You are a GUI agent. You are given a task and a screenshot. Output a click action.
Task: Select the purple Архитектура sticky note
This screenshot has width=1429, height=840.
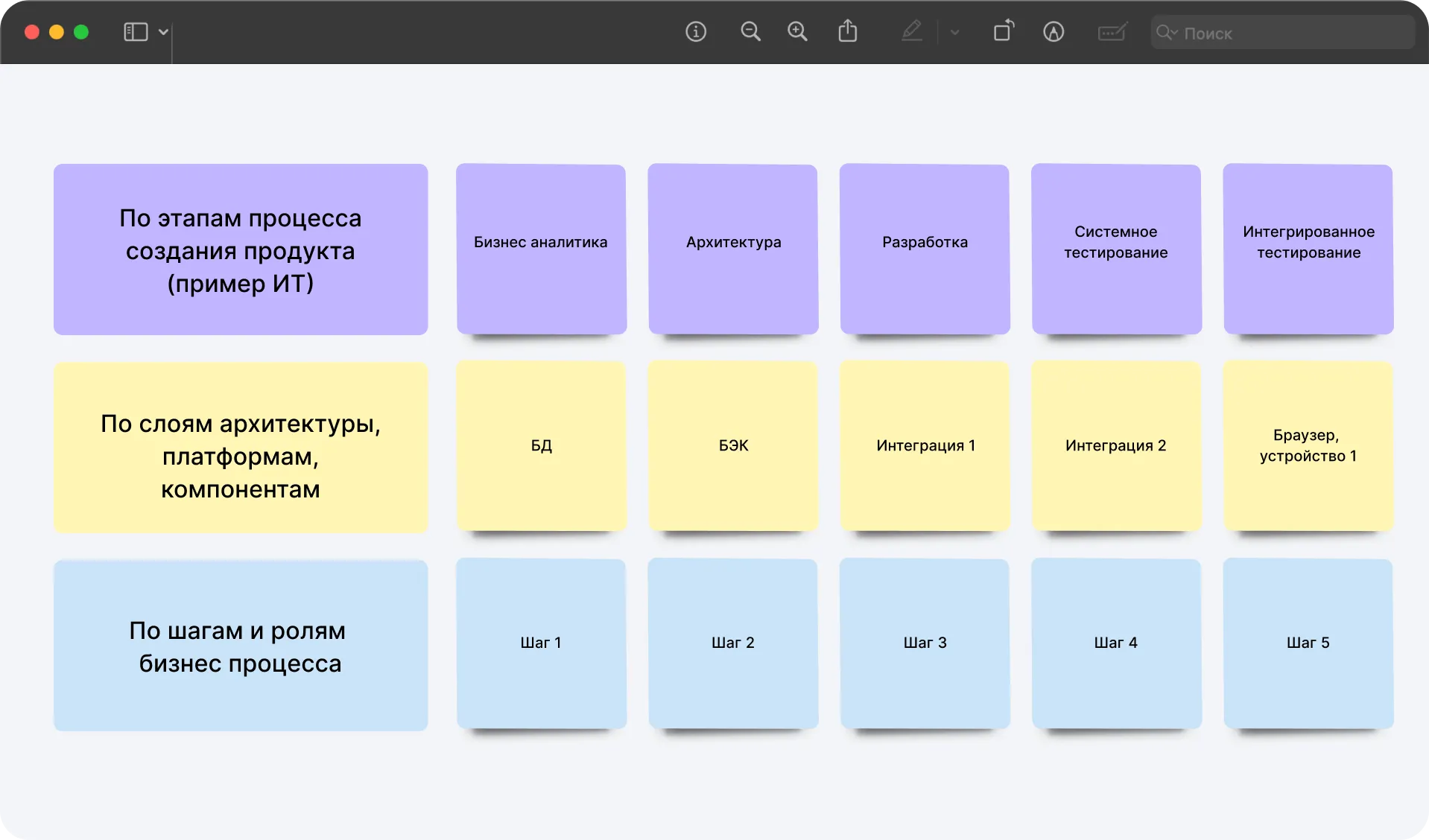[x=733, y=249]
